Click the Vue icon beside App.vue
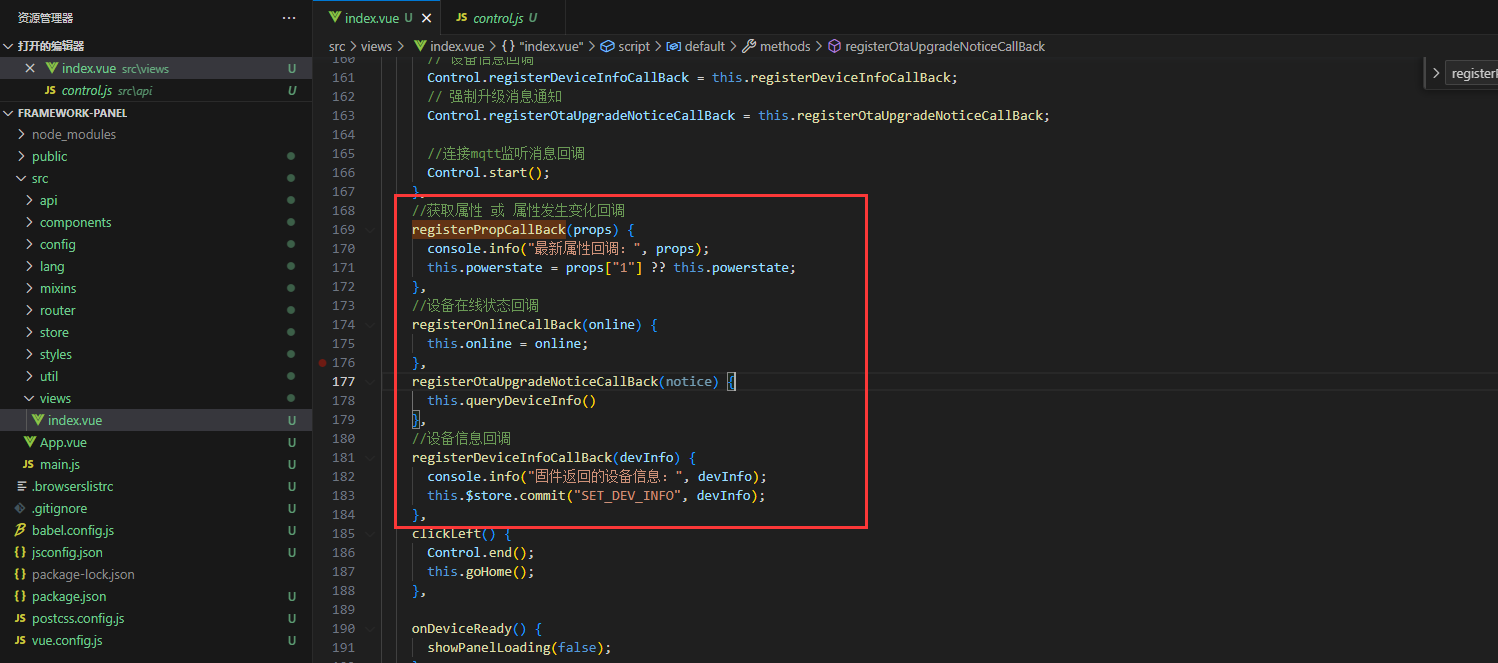The image size is (1498, 663). [x=29, y=442]
